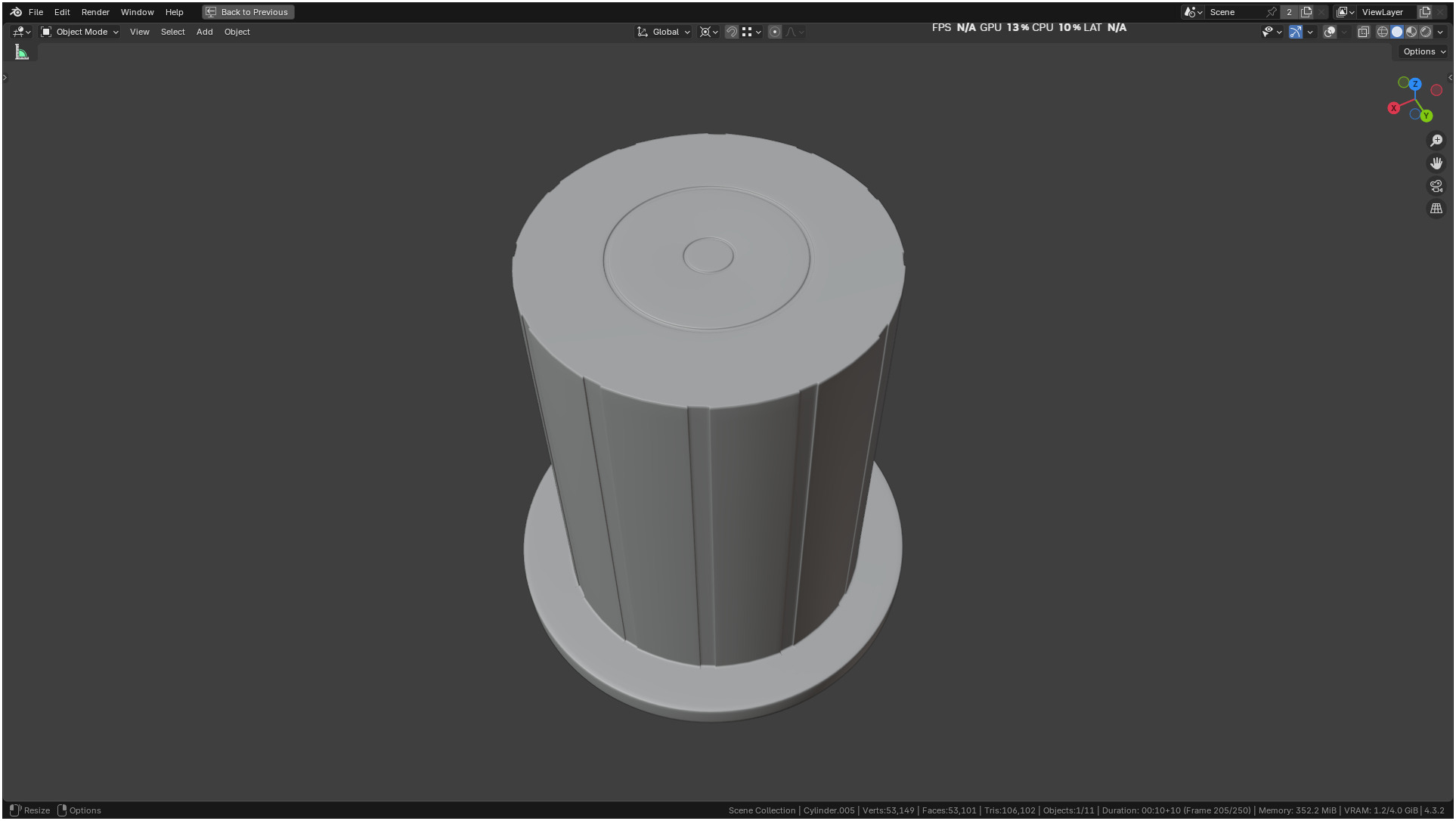Image resolution: width=1456 pixels, height=821 pixels.
Task: Click the Measure tool icon in toolbar
Action: click(22, 52)
